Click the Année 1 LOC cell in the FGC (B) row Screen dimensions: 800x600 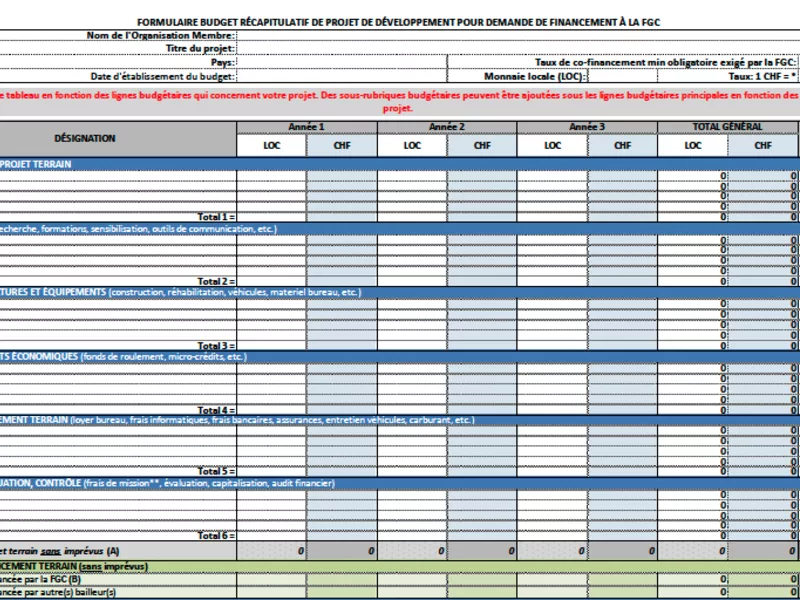click(x=271, y=579)
